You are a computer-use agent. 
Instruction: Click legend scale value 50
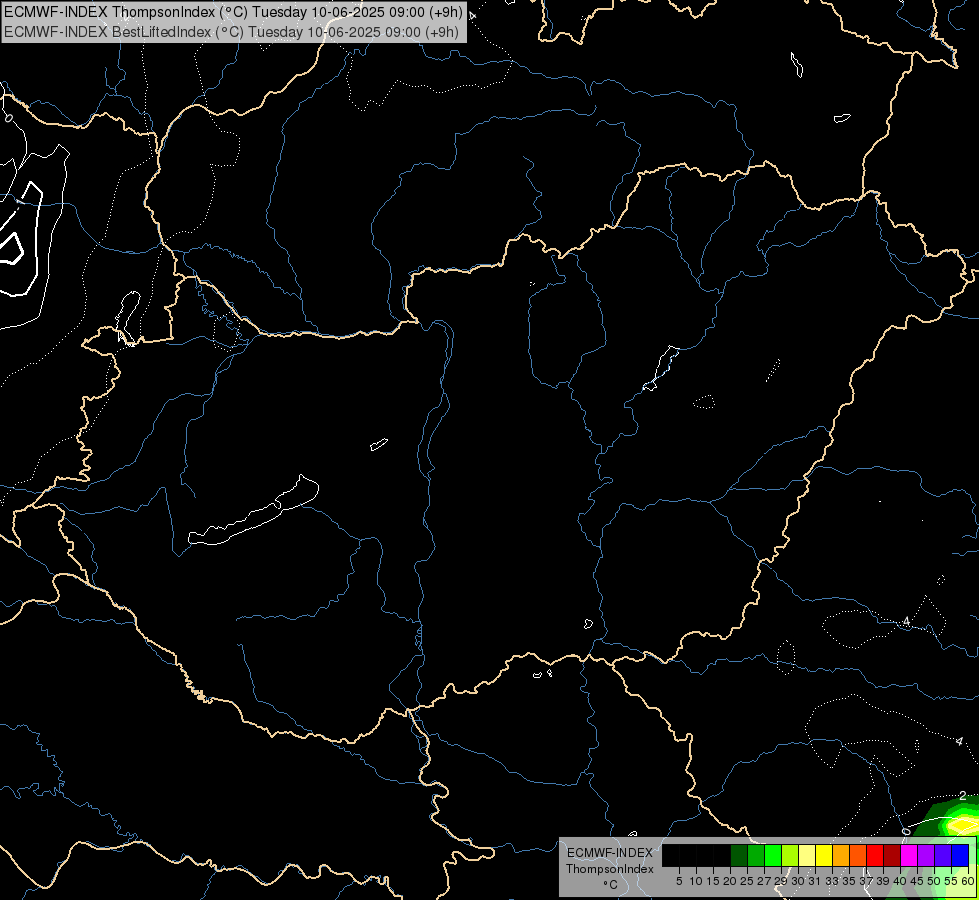tap(934, 881)
